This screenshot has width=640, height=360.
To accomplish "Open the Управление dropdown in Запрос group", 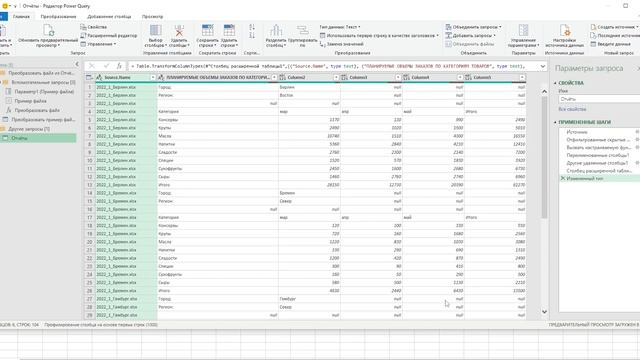I will pos(98,44).
